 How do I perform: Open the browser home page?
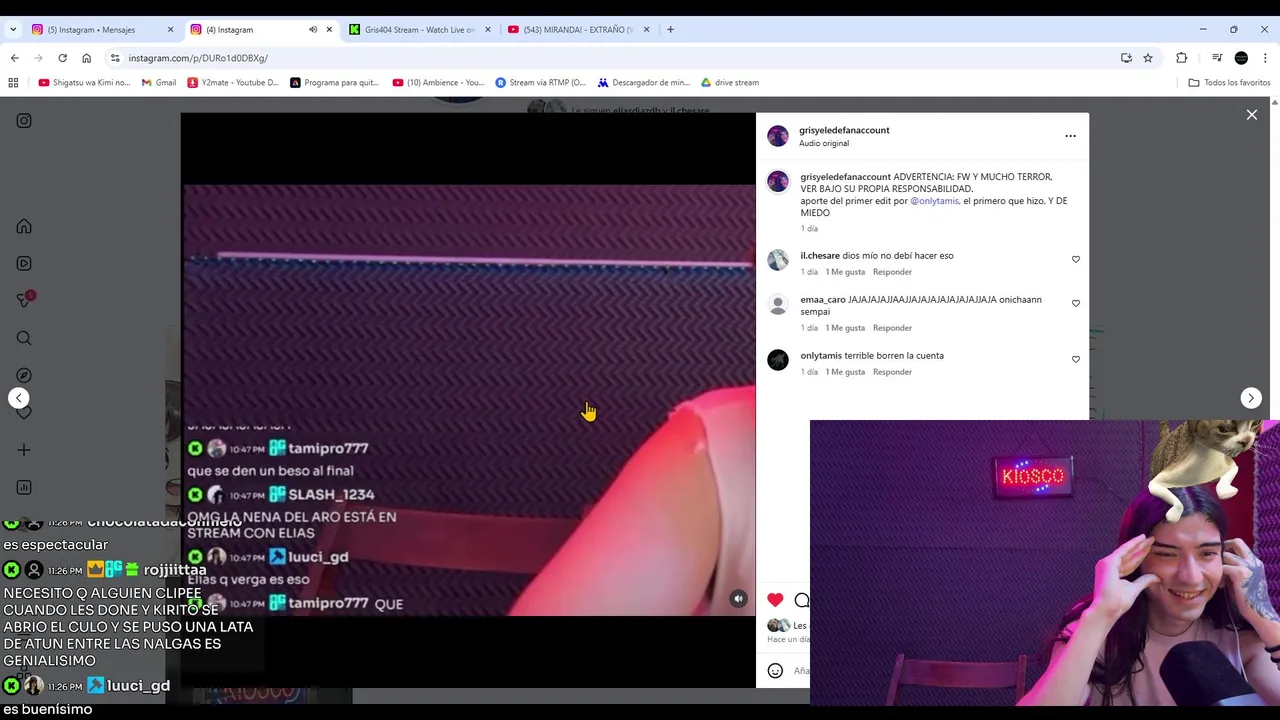pos(86,58)
